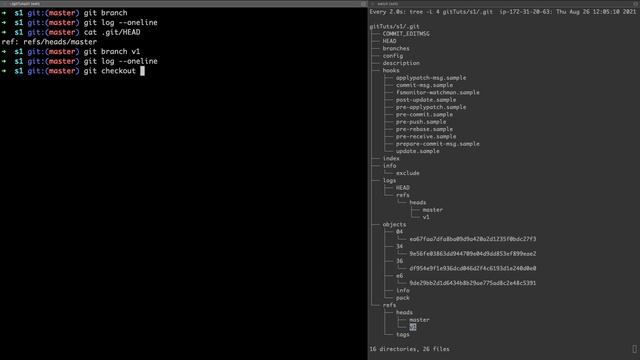Select the 'exclude' file under info

pyautogui.click(x=407, y=173)
